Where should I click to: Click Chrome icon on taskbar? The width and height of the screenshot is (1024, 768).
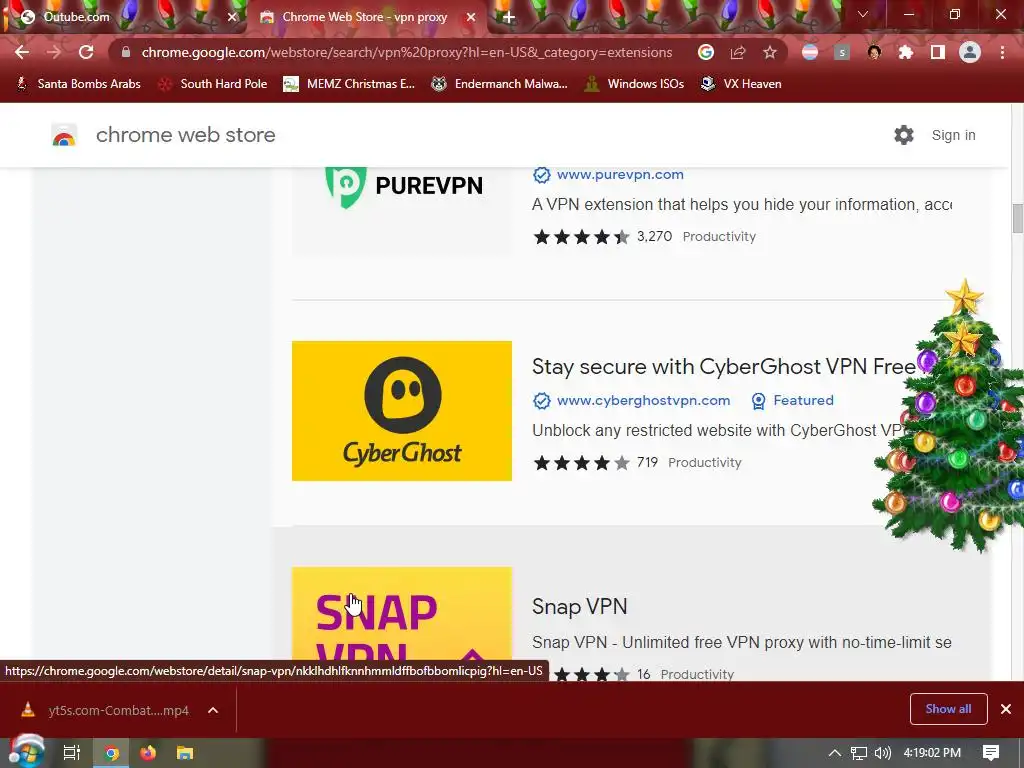(112, 753)
